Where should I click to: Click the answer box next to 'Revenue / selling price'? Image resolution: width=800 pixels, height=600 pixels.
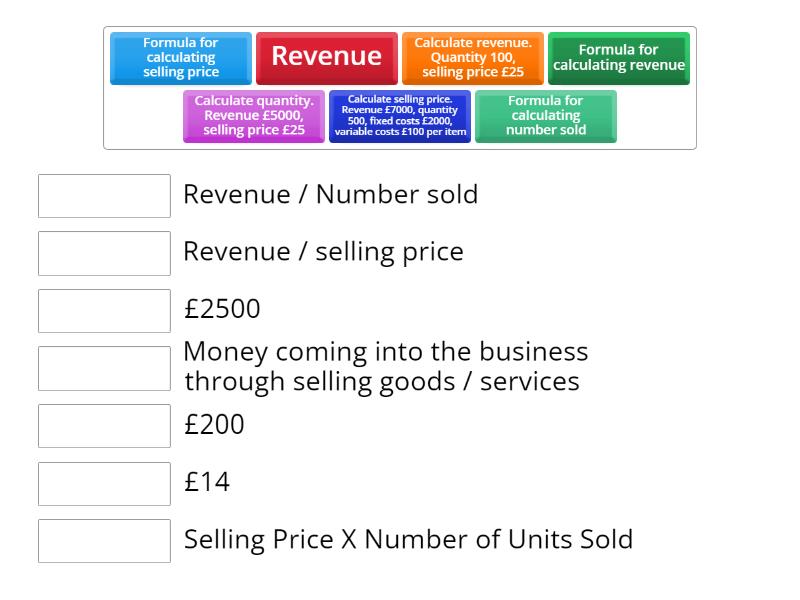[x=105, y=253]
